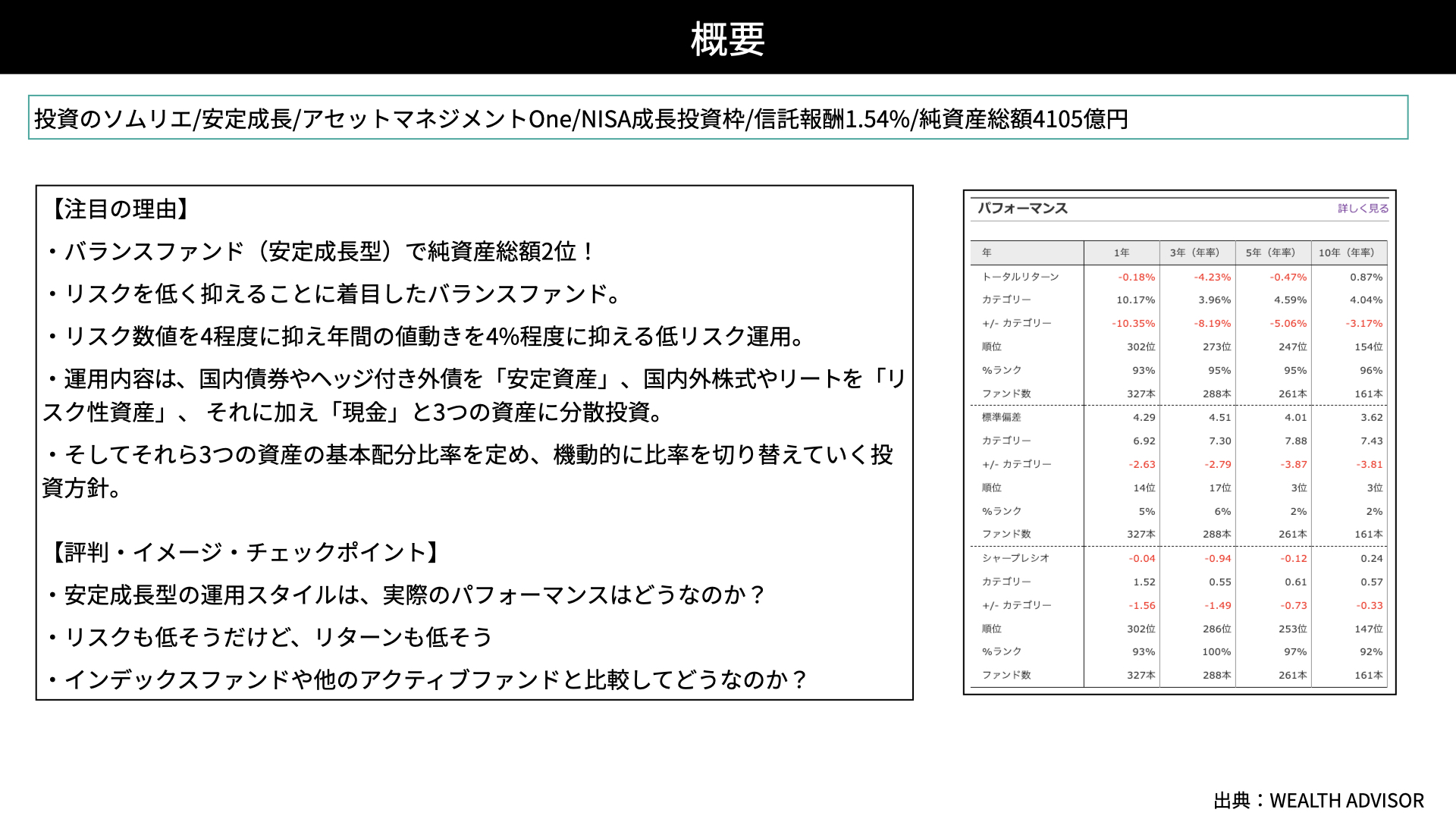This screenshot has height=819, width=1456.
Task: Click the 0.24 ten-year Sharpe ratio value
Action: pos(1371,559)
